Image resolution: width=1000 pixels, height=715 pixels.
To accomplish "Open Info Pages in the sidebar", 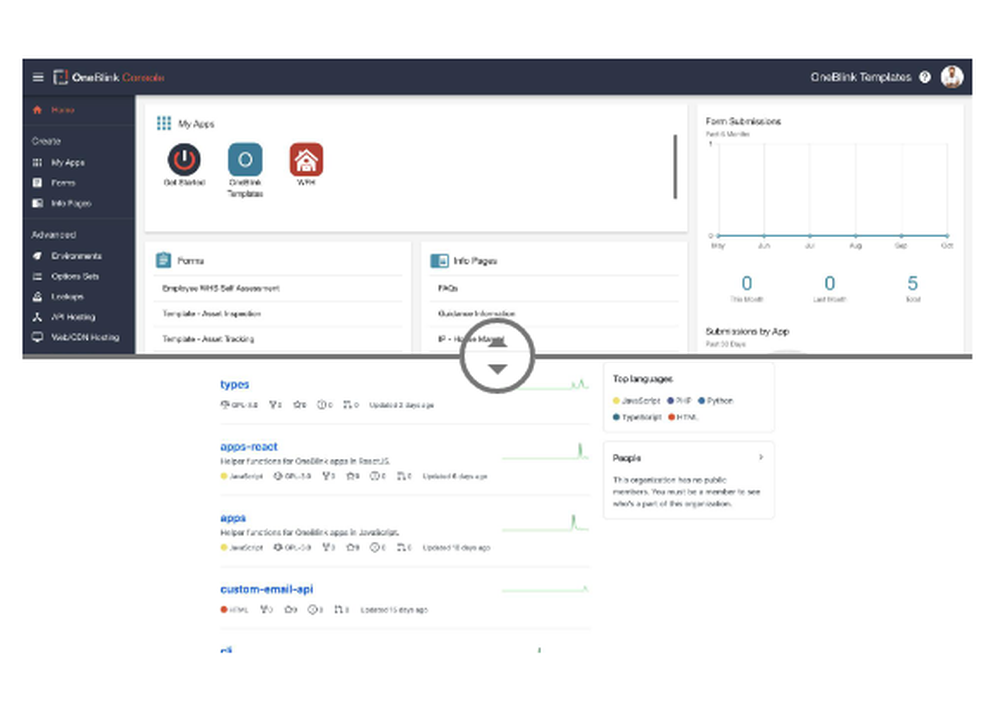I will pos(62,203).
